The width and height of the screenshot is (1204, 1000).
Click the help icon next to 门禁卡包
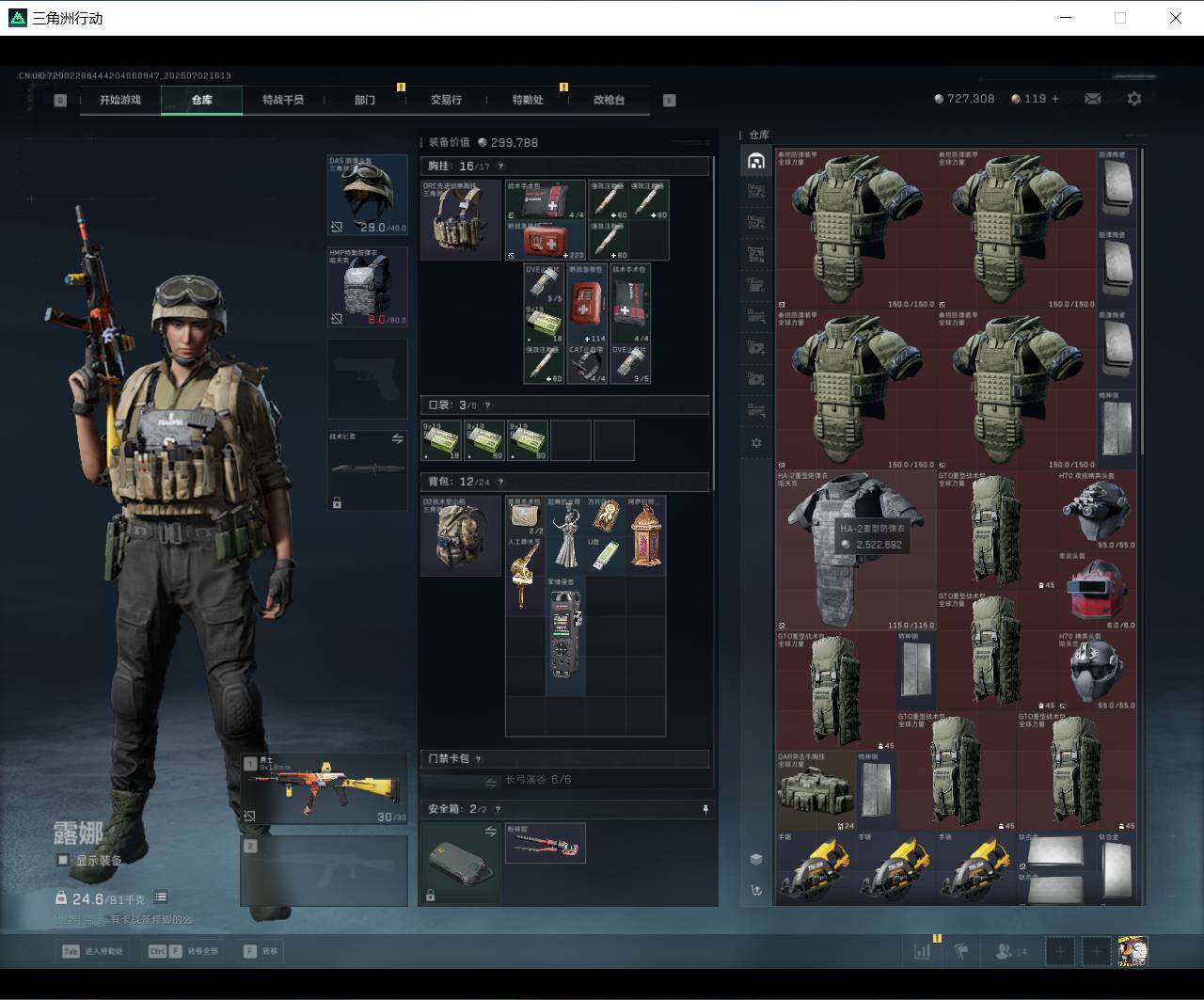(x=478, y=759)
